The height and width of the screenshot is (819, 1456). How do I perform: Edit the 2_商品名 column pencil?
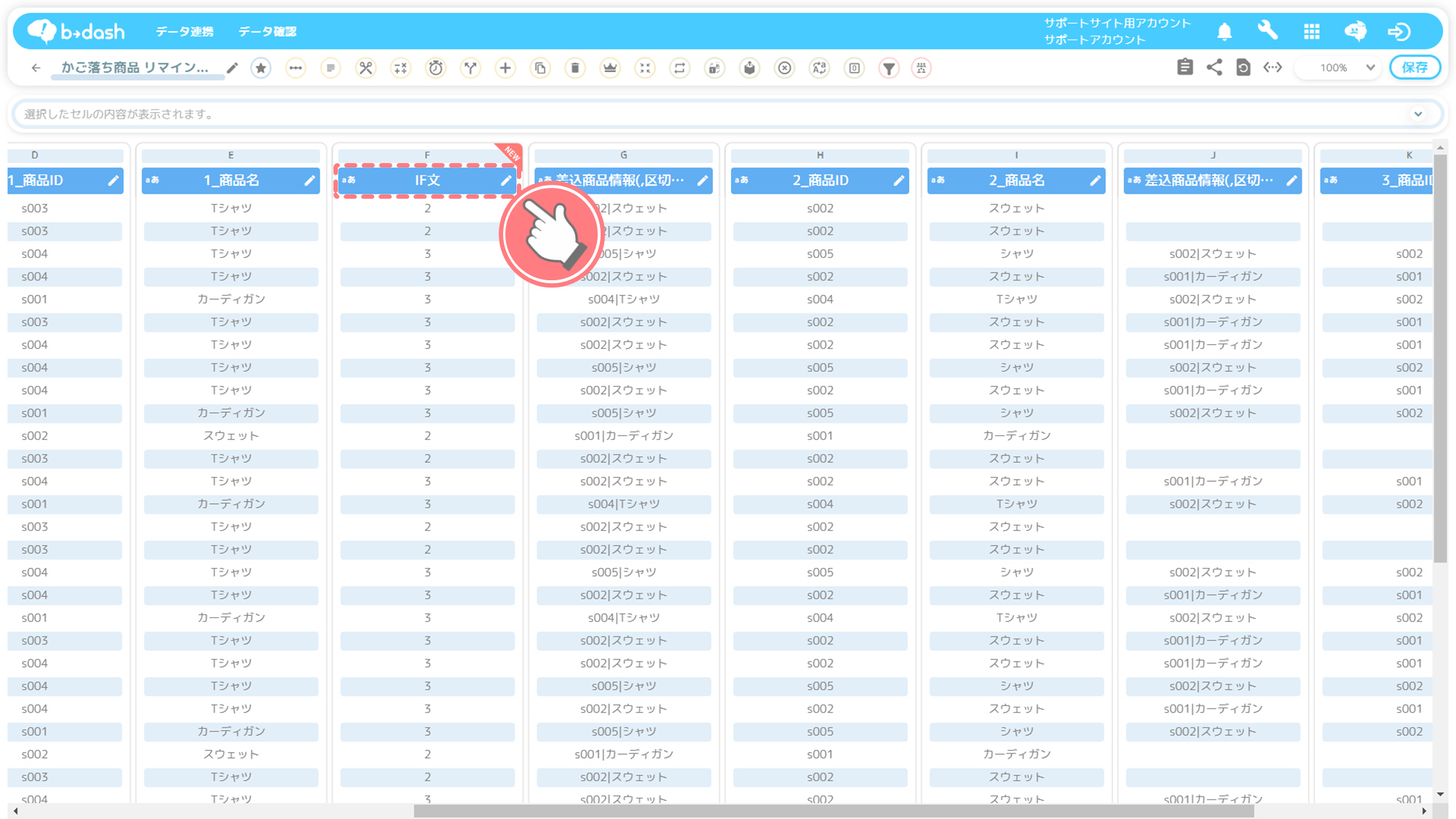click(1095, 181)
